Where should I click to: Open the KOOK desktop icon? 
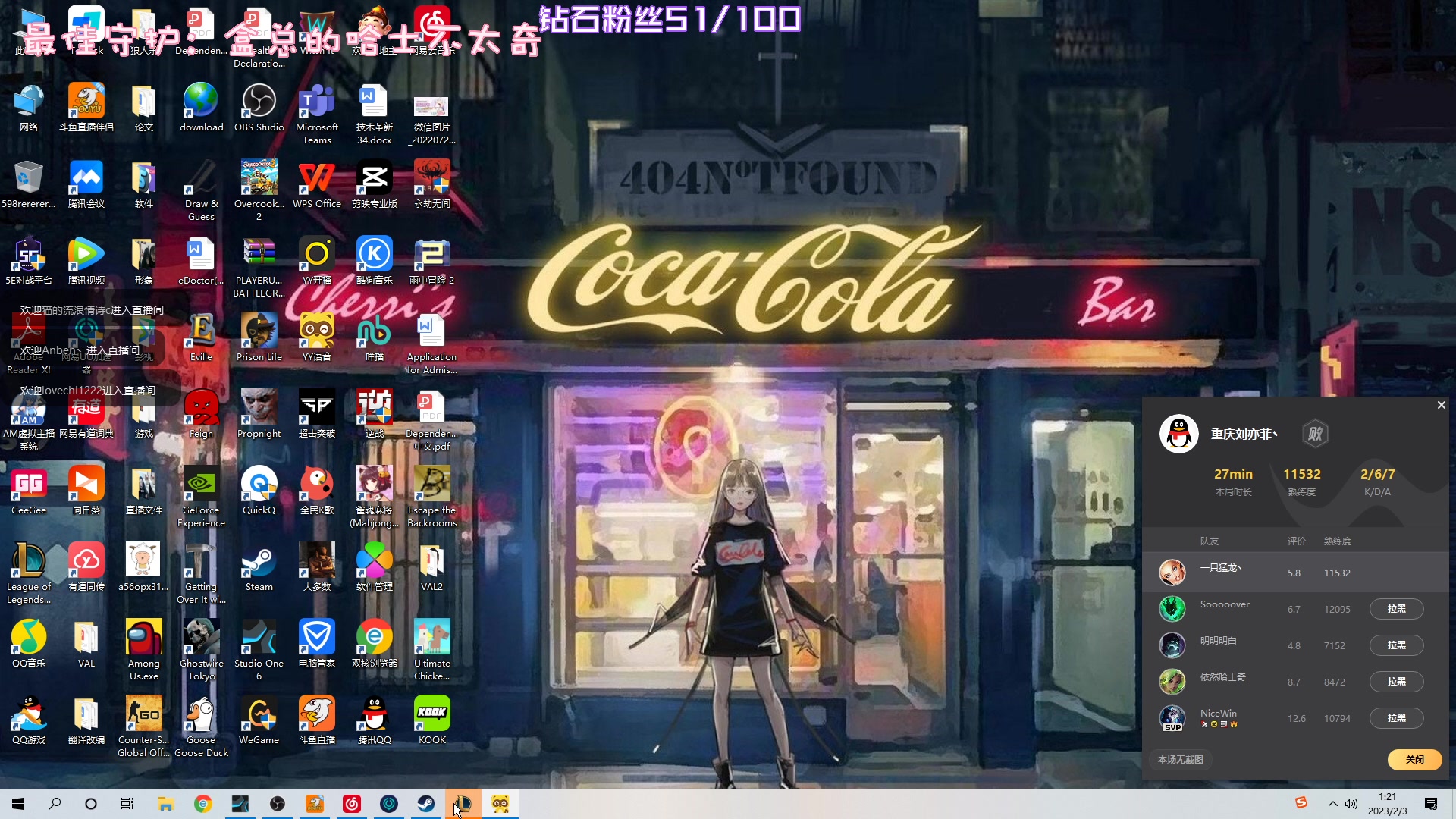(x=431, y=715)
